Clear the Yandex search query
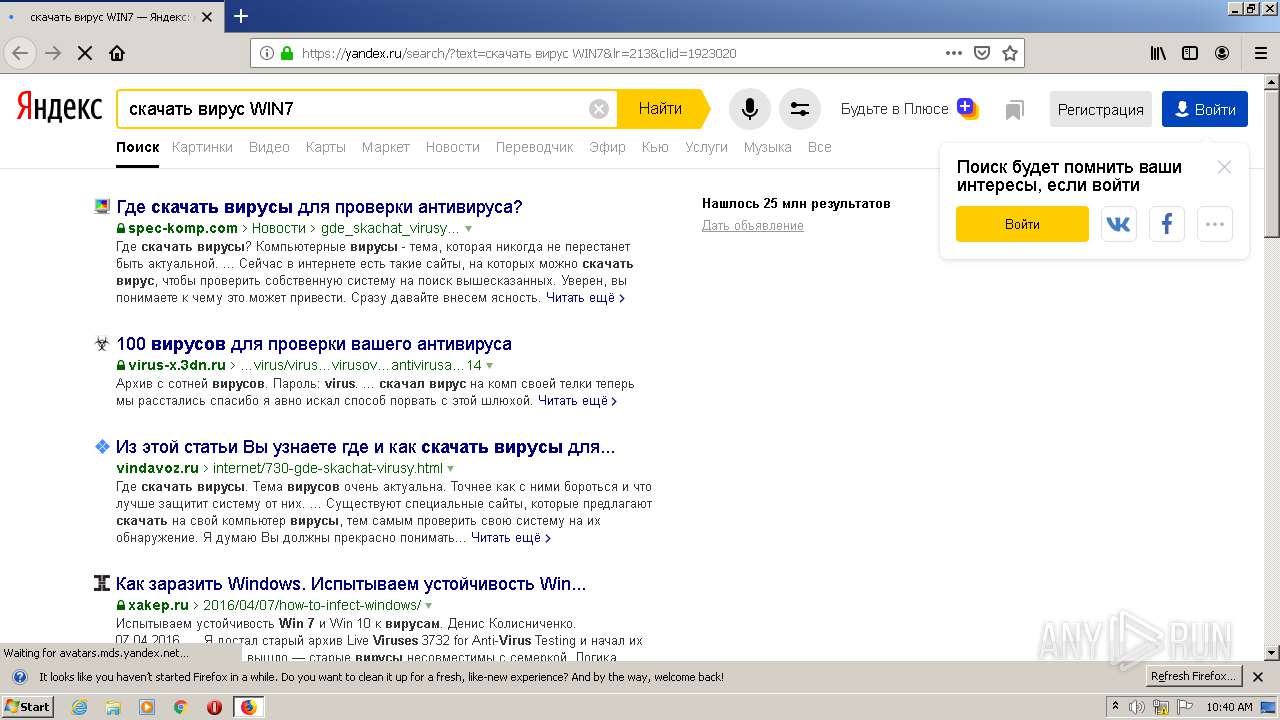This screenshot has height=720, width=1280. pos(599,109)
